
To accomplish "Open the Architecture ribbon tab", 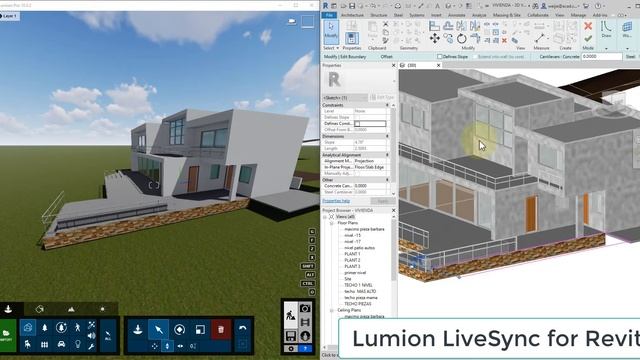I will [352, 15].
